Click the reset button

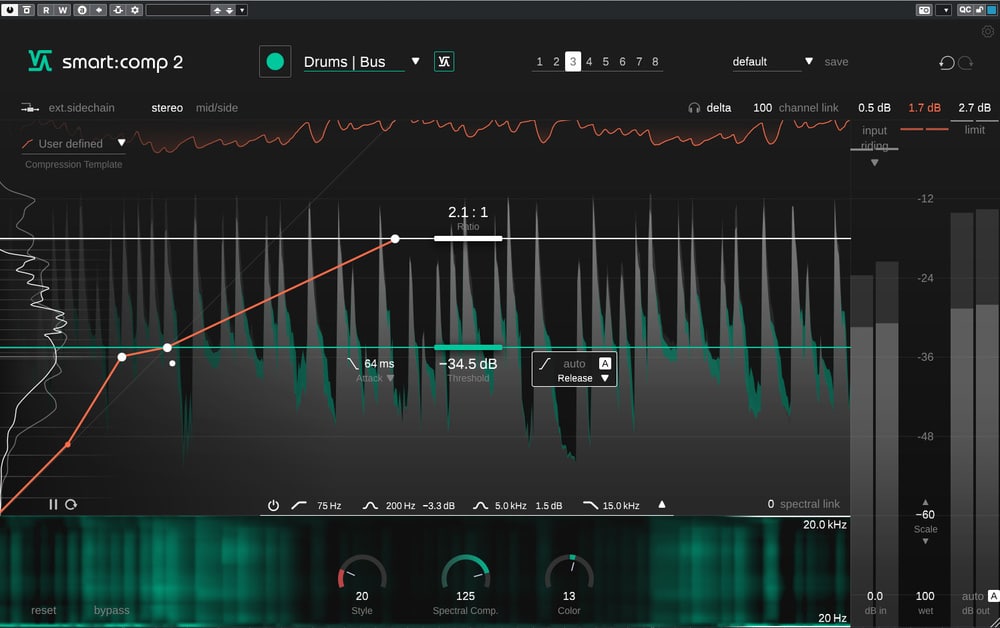(x=44, y=610)
